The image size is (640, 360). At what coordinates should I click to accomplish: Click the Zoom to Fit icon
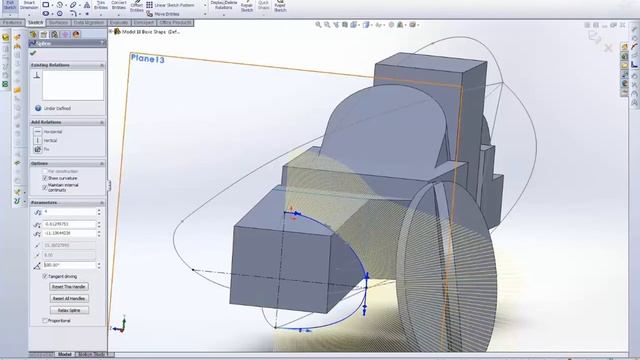pos(318,25)
